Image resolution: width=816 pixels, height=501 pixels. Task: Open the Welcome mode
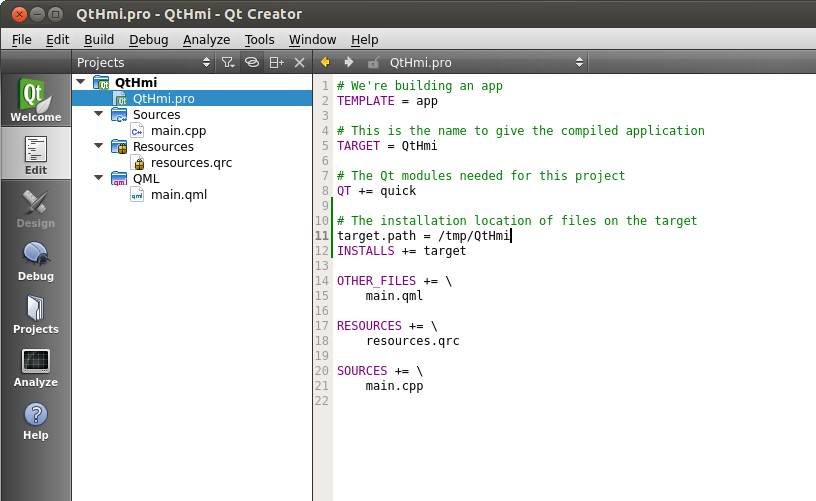pyautogui.click(x=36, y=101)
